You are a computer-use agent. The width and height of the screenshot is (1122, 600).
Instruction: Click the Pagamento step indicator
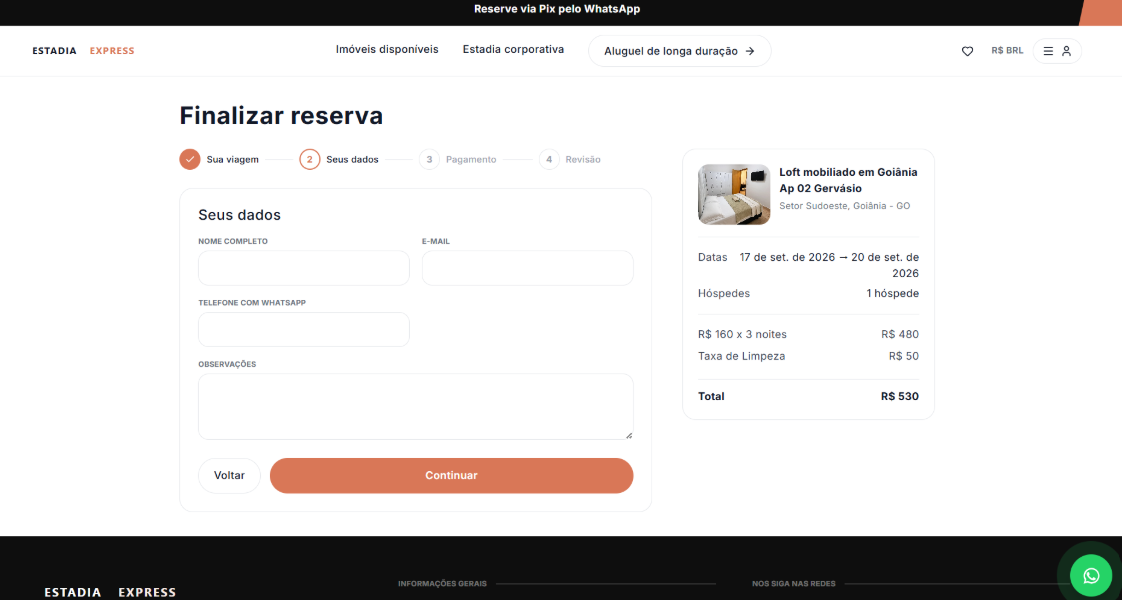click(x=458, y=159)
